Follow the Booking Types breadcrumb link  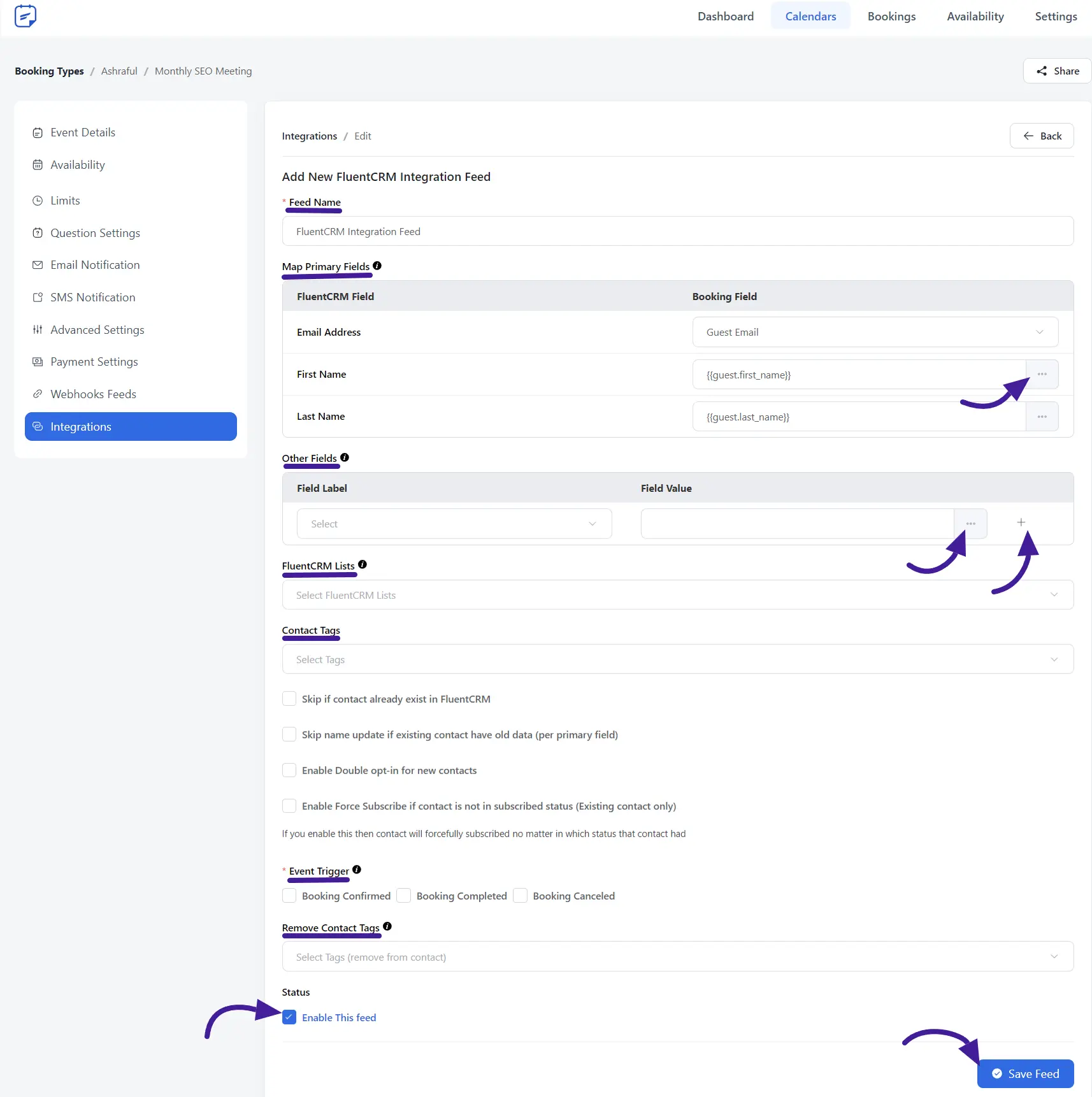tap(49, 71)
